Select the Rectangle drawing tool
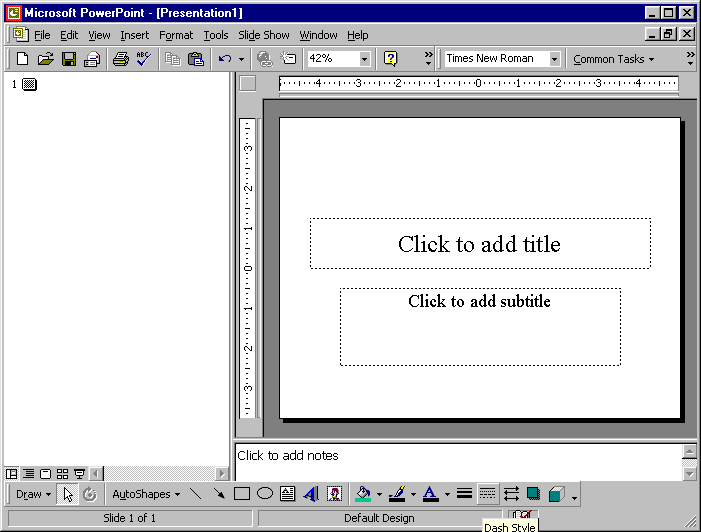This screenshot has width=701, height=532. pos(242,494)
